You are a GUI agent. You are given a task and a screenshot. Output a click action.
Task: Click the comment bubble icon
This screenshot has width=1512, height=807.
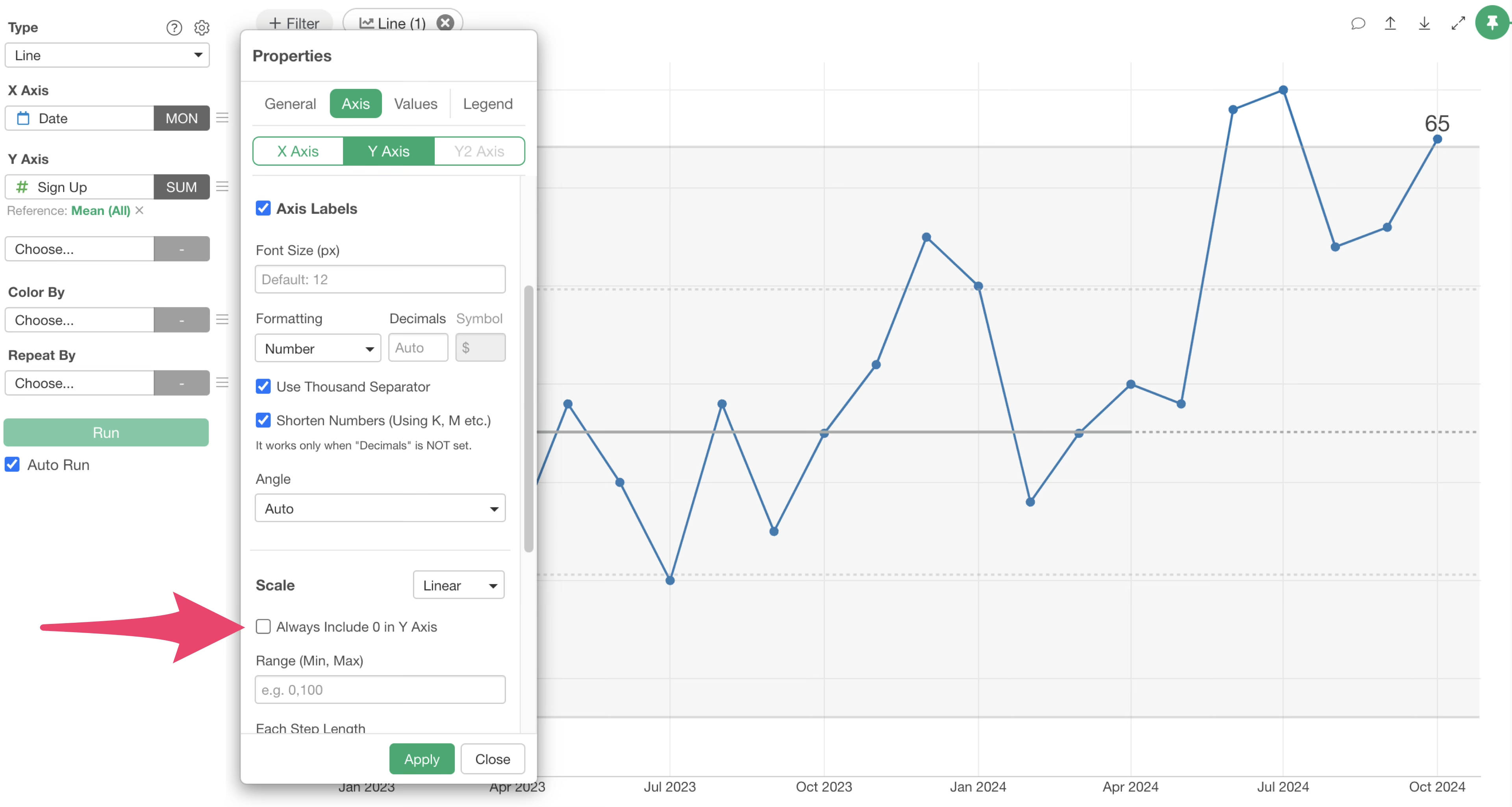pyautogui.click(x=1358, y=24)
